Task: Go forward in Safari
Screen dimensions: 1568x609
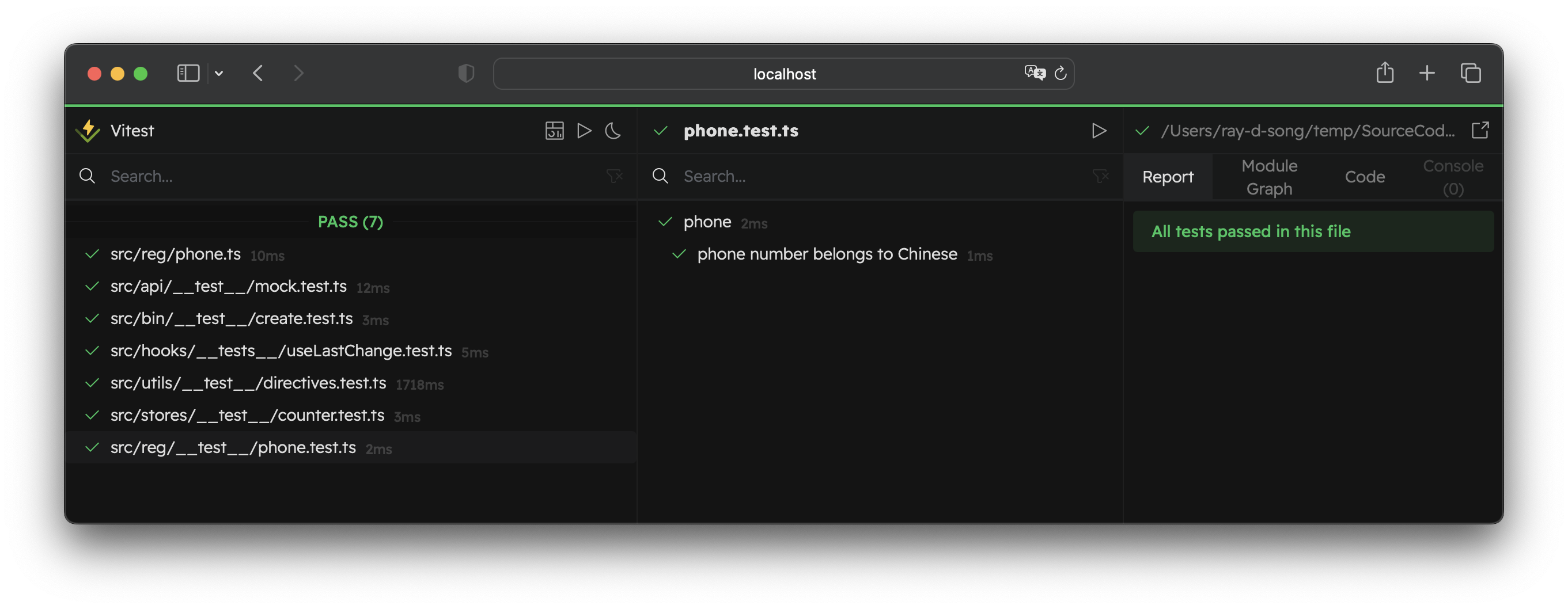Action: tap(298, 74)
